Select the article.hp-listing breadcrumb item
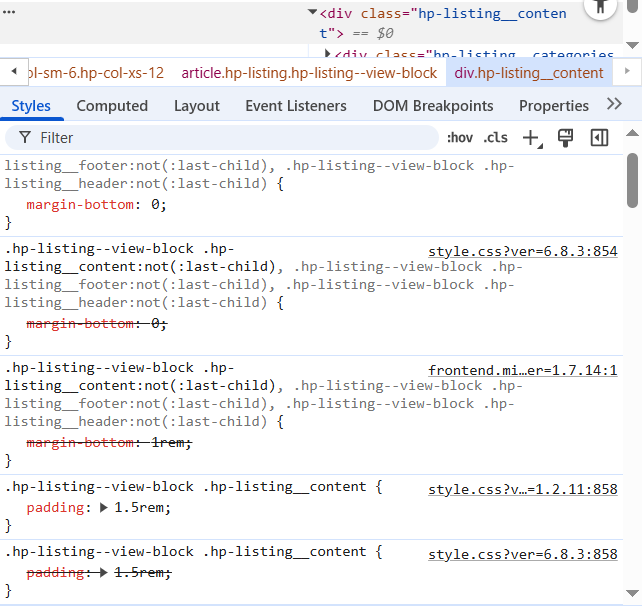 point(309,73)
